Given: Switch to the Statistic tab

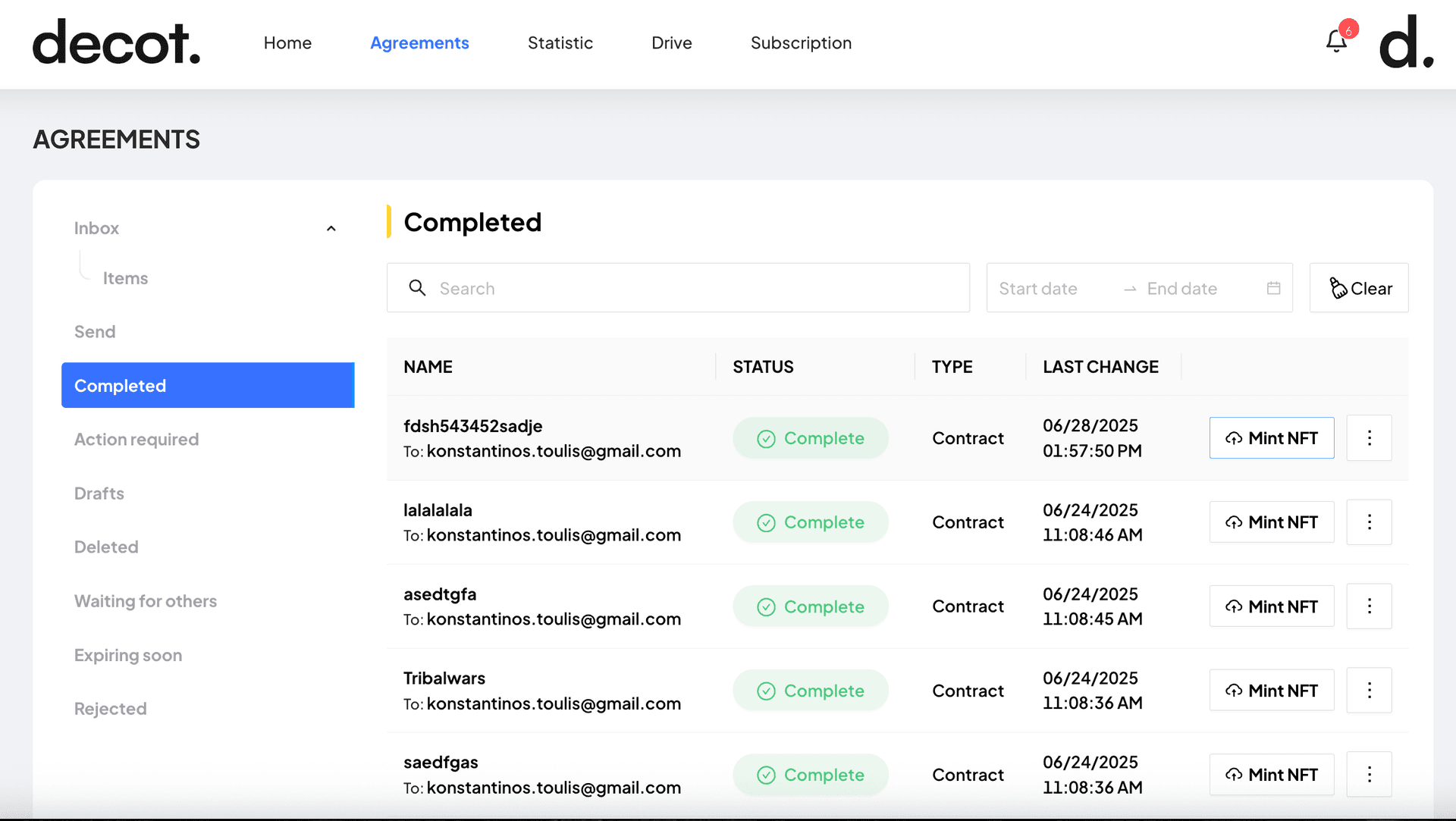Looking at the screenshot, I should pos(560,43).
